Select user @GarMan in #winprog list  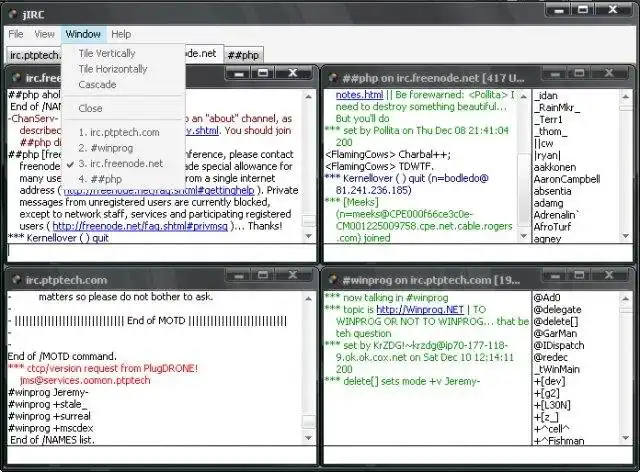555,333
